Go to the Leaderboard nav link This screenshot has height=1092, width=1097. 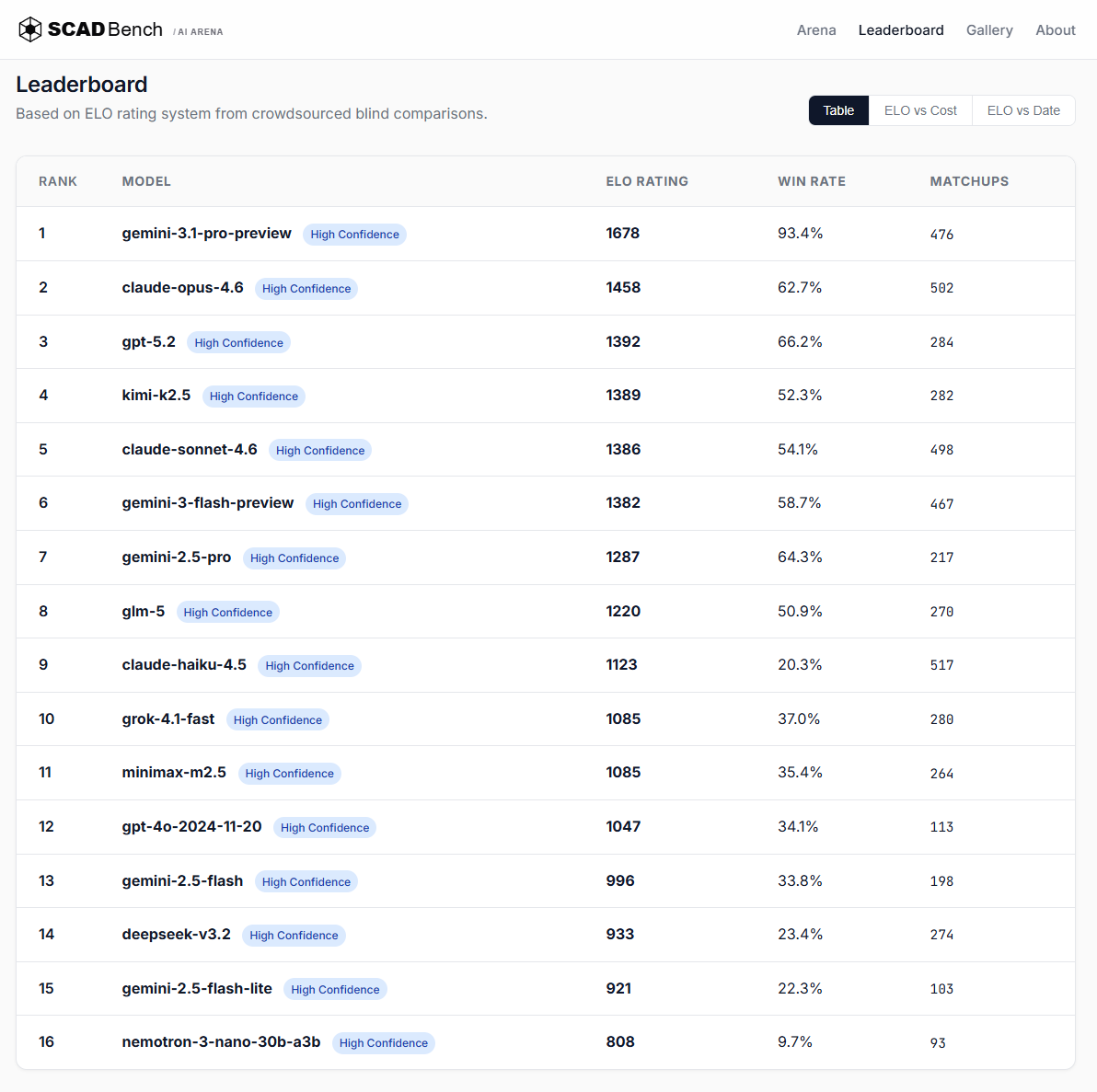[900, 30]
